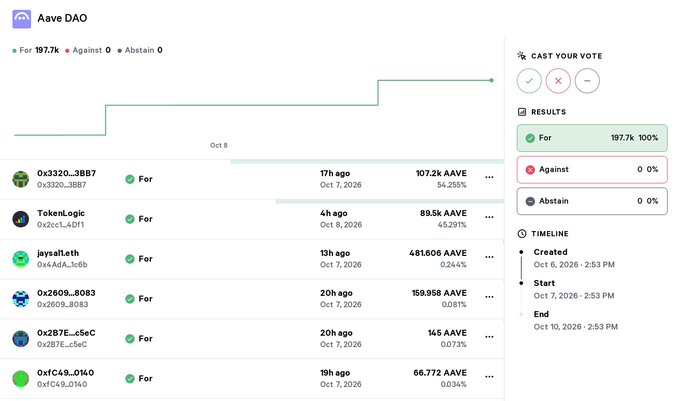Click 89.5k AAVE voting power value
Image resolution: width=680 pixels, height=401 pixels.
pos(443,213)
